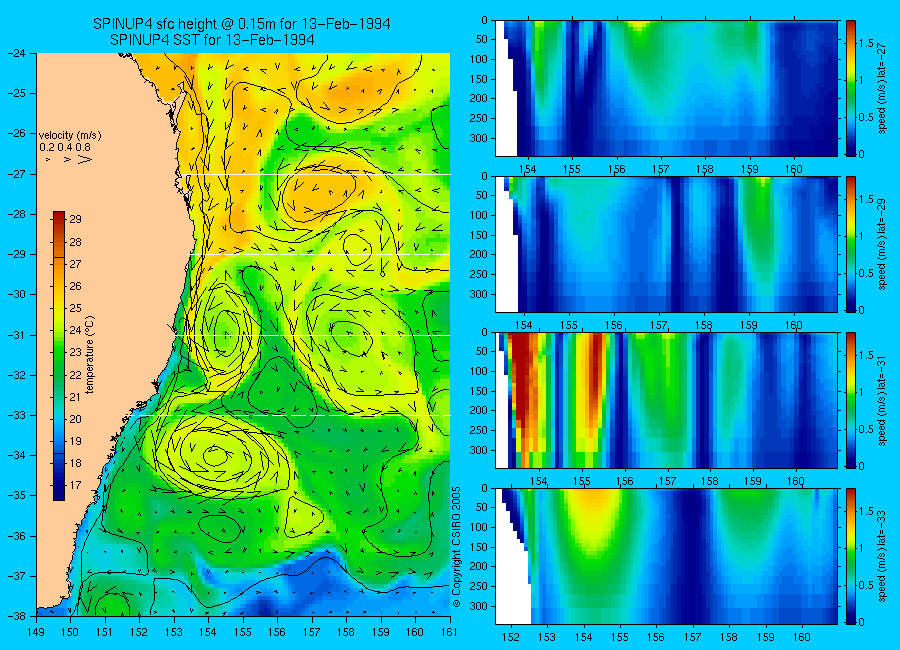Click depth label '150' on the lat=-33 section
The image size is (900, 650).
pos(479,547)
